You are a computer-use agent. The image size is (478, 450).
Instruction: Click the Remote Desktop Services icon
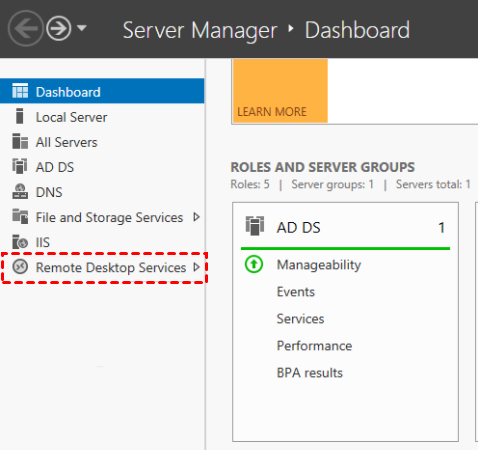point(20,267)
